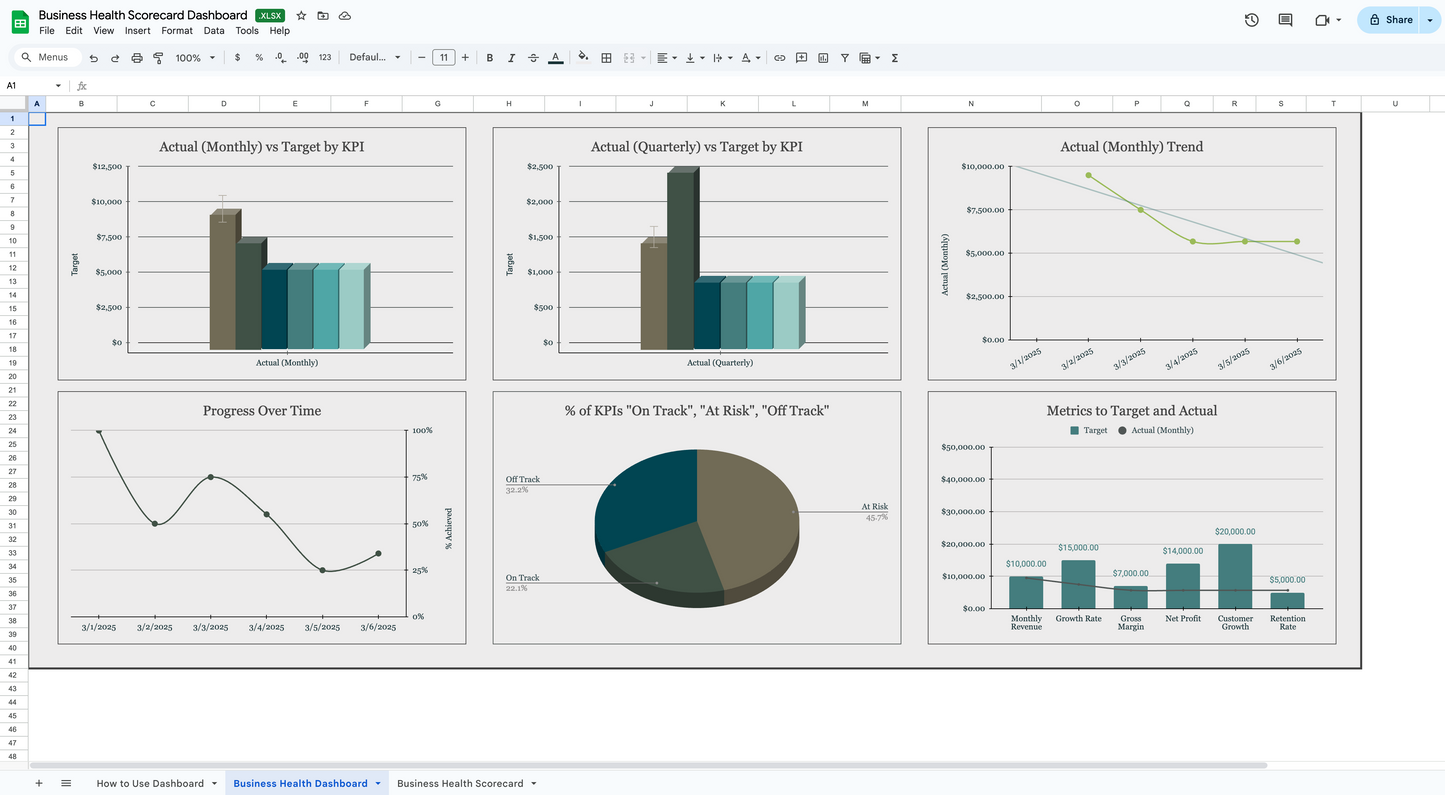Click the insert link icon
This screenshot has height=795, width=1445.
(x=780, y=58)
